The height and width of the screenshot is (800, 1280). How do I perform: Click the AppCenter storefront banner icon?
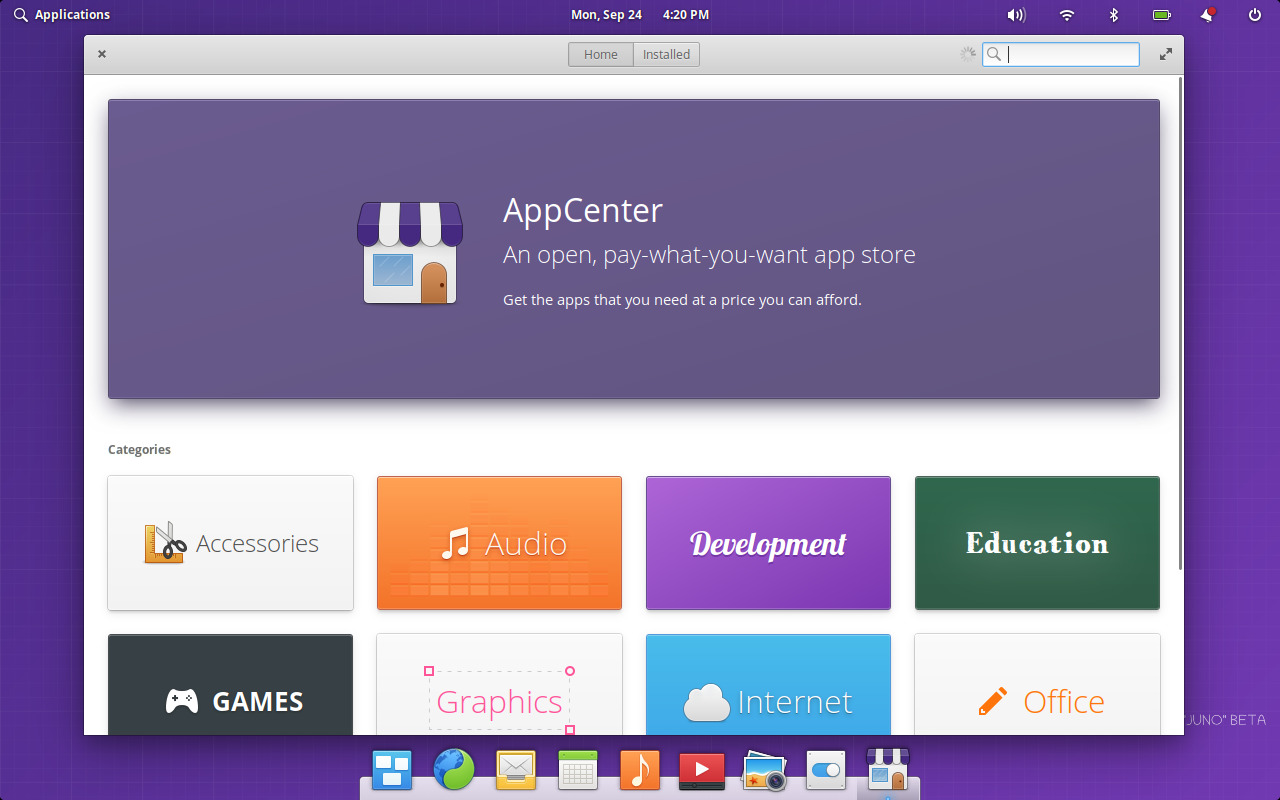click(410, 253)
